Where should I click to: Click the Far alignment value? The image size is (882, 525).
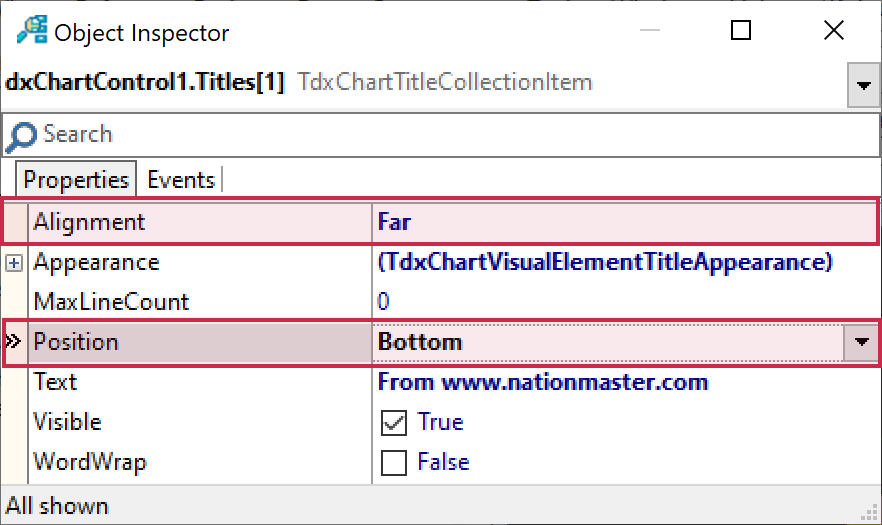point(395,222)
